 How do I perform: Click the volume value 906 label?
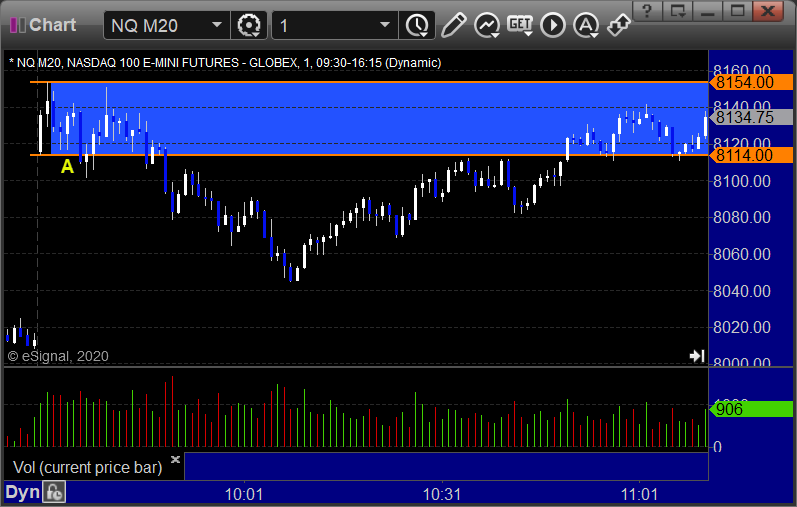(751, 409)
